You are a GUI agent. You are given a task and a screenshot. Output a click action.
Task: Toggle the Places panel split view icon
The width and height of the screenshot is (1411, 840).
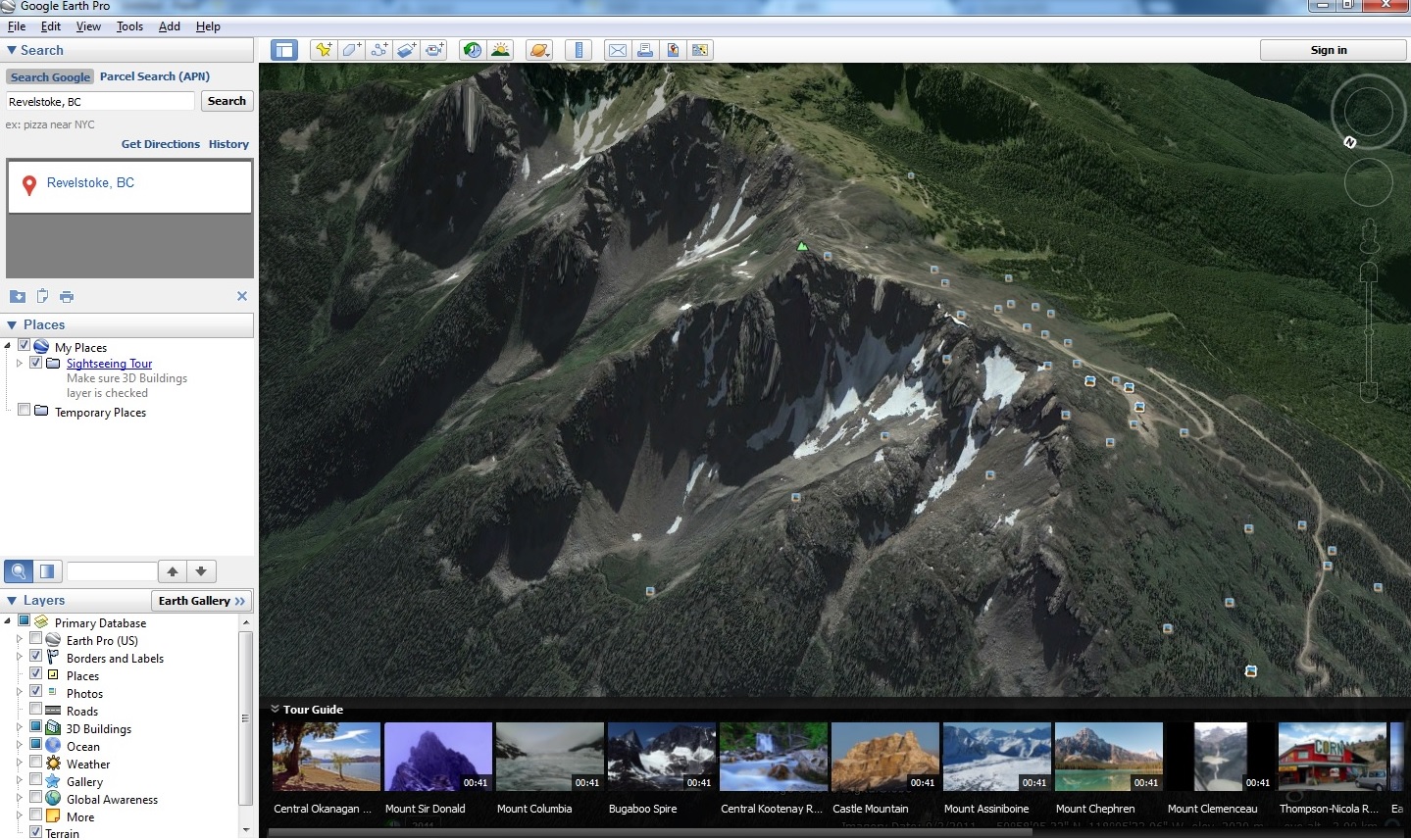(47, 571)
